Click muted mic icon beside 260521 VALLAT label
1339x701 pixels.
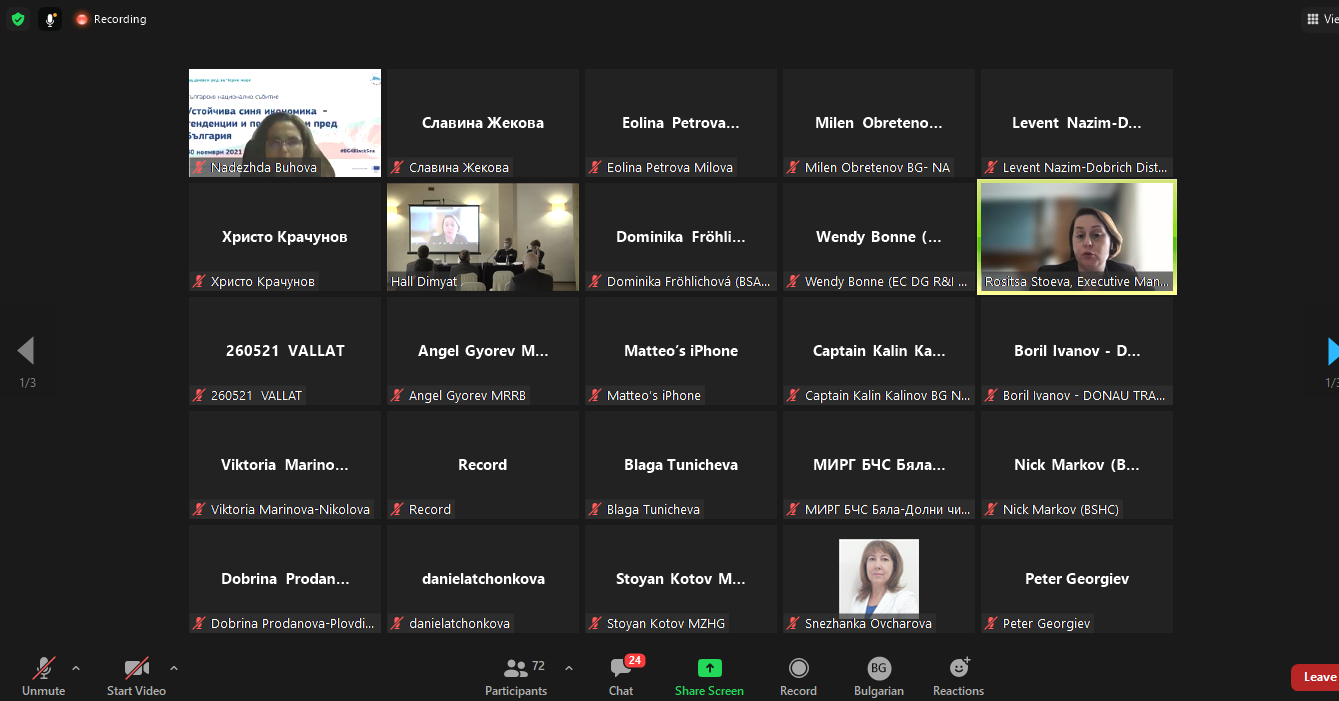[x=199, y=395]
